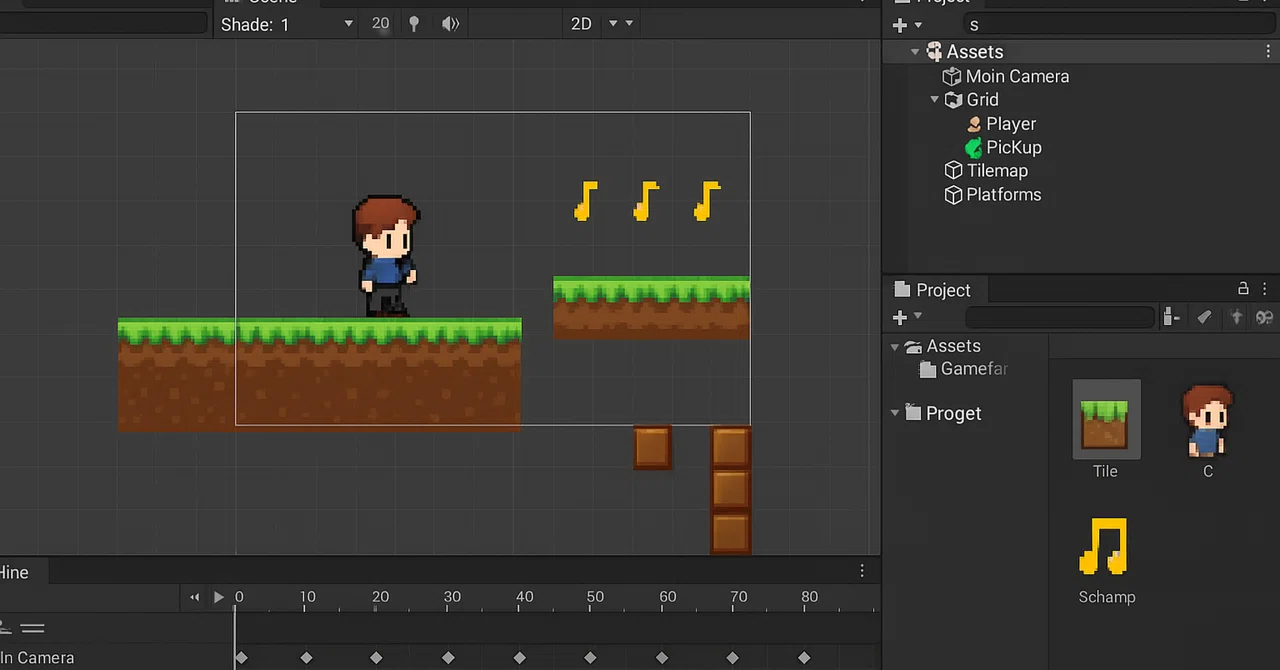Collapse the Assets folder in Project tree
This screenshot has width=1280, height=670.
[x=895, y=347]
